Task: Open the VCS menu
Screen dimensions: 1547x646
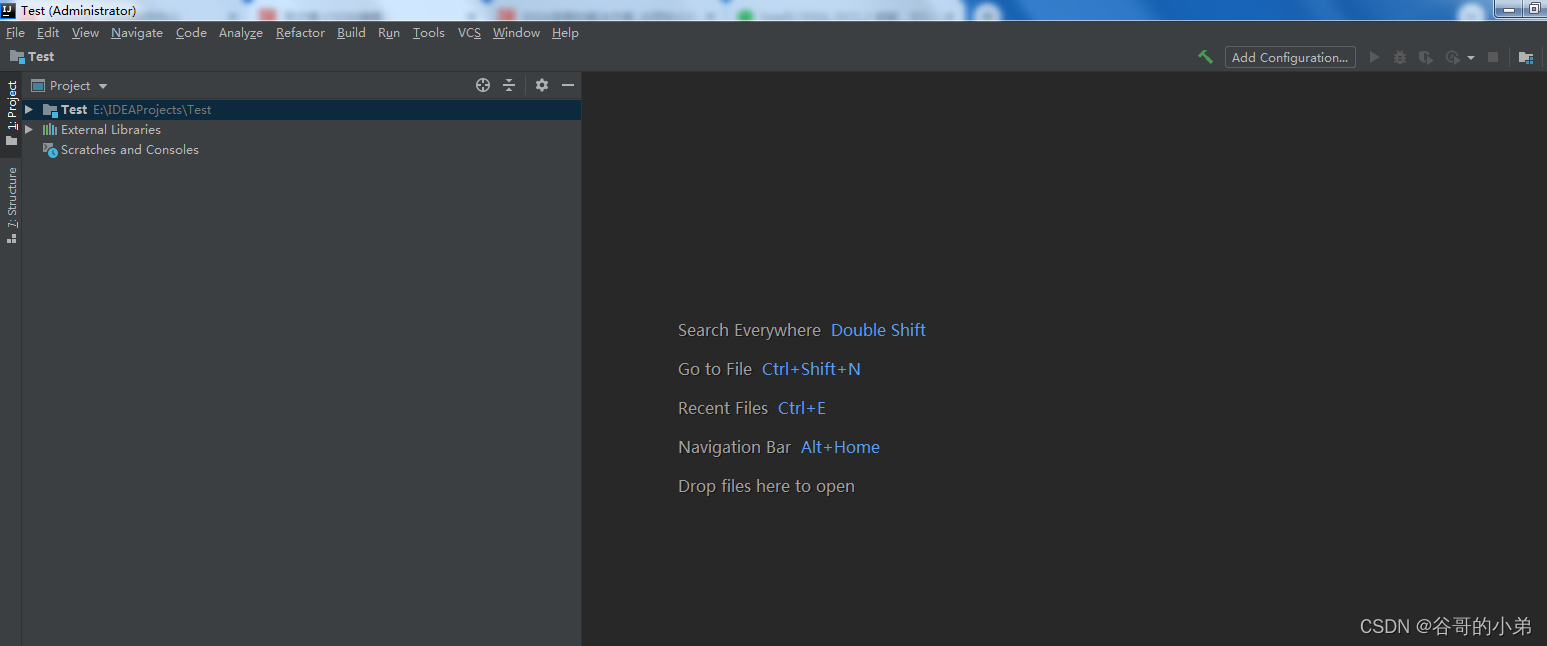Action: click(469, 33)
